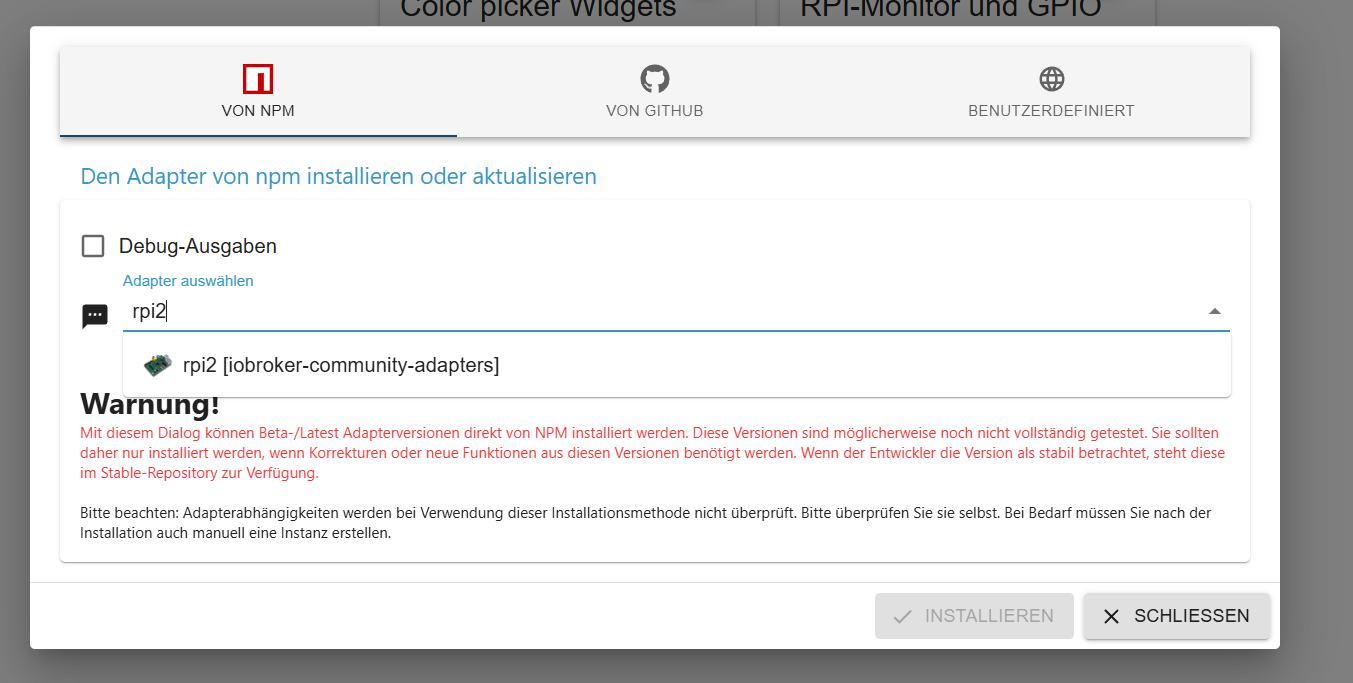This screenshot has width=1353, height=683.
Task: Click the rpi2 adapter board icon
Action: coord(158,365)
